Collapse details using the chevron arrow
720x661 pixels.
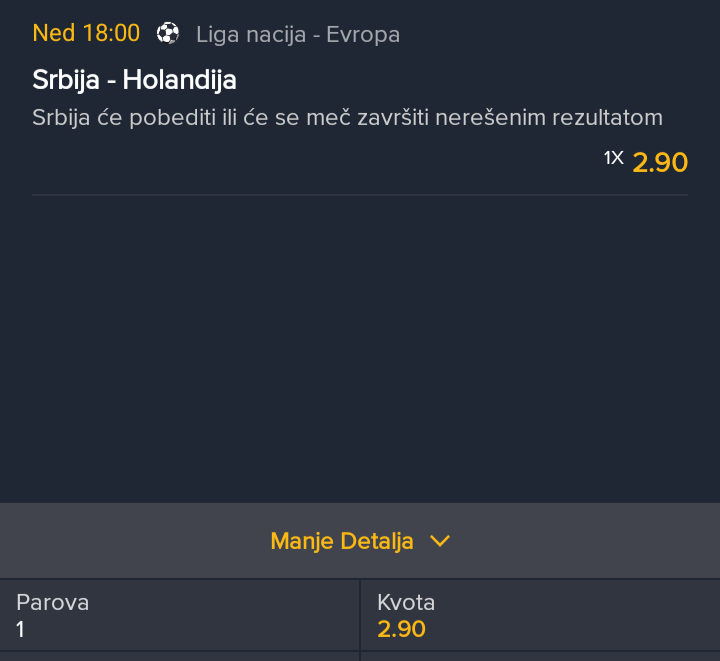(x=440, y=541)
